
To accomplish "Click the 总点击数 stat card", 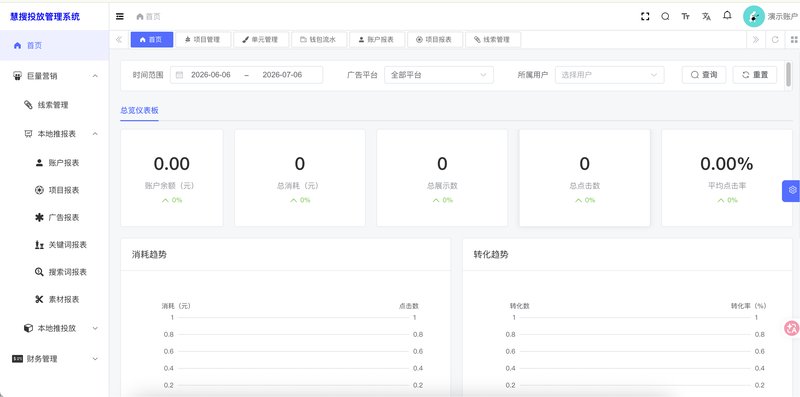I will [x=584, y=178].
